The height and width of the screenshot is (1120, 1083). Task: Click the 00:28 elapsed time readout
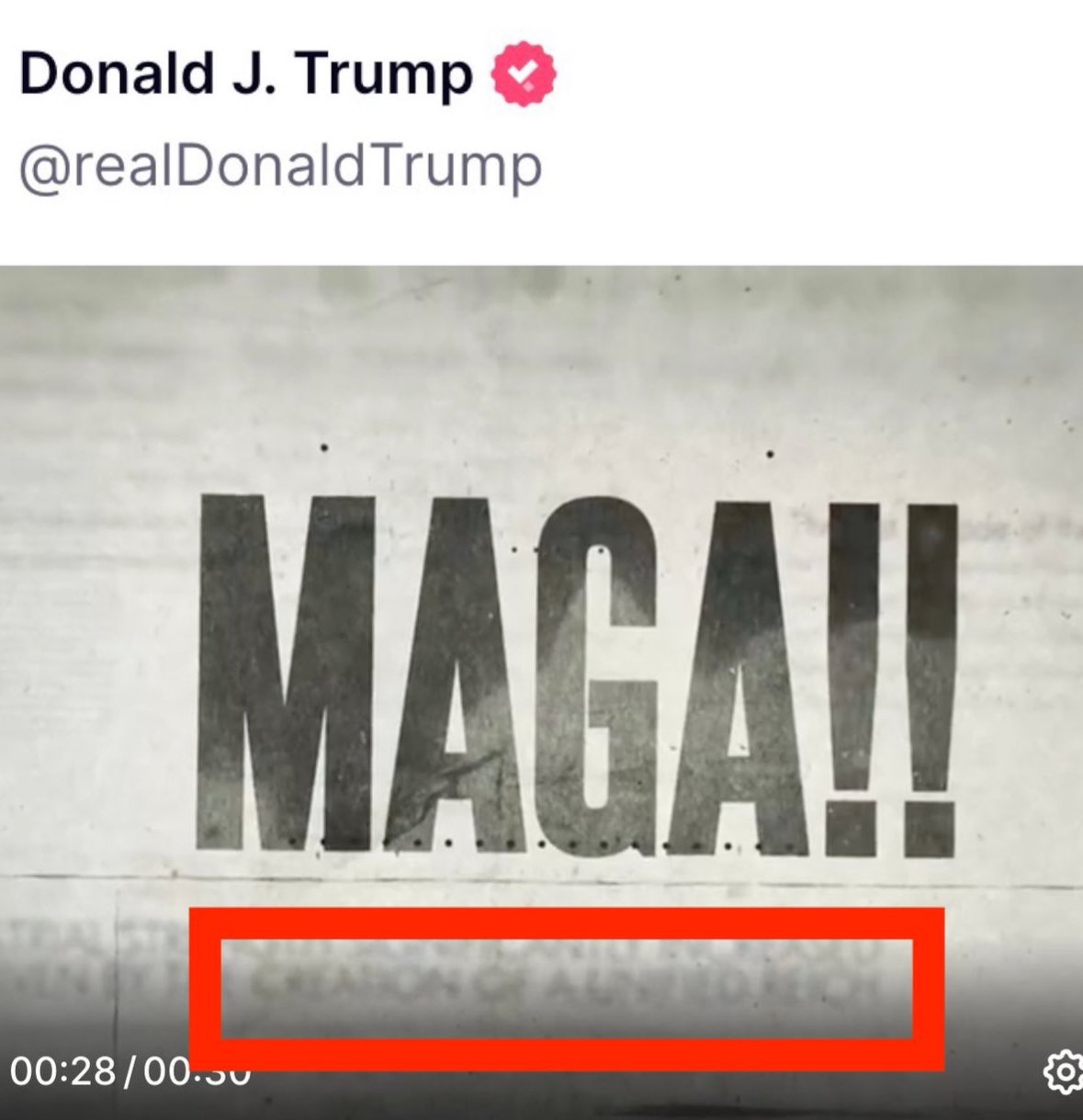click(62, 1072)
